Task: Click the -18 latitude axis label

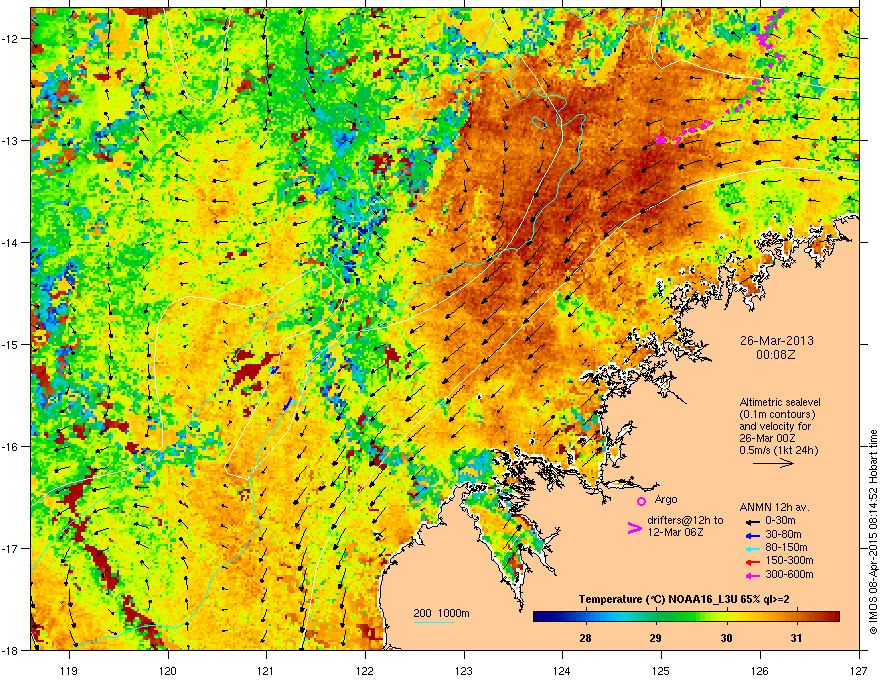Action: pyautogui.click(x=11, y=650)
